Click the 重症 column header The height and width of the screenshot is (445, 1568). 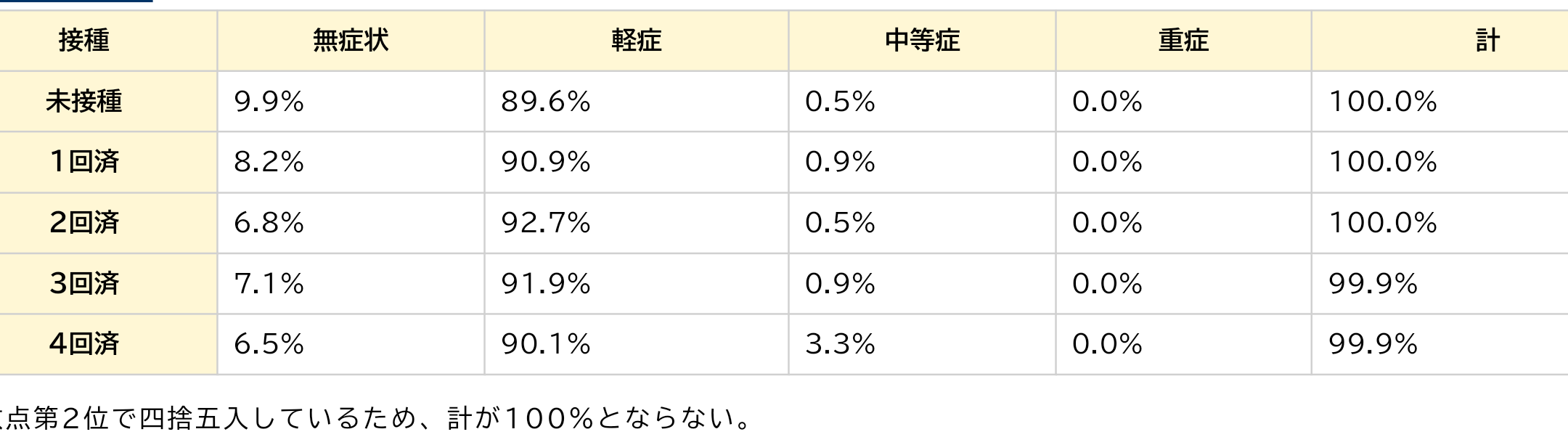coord(1183,41)
